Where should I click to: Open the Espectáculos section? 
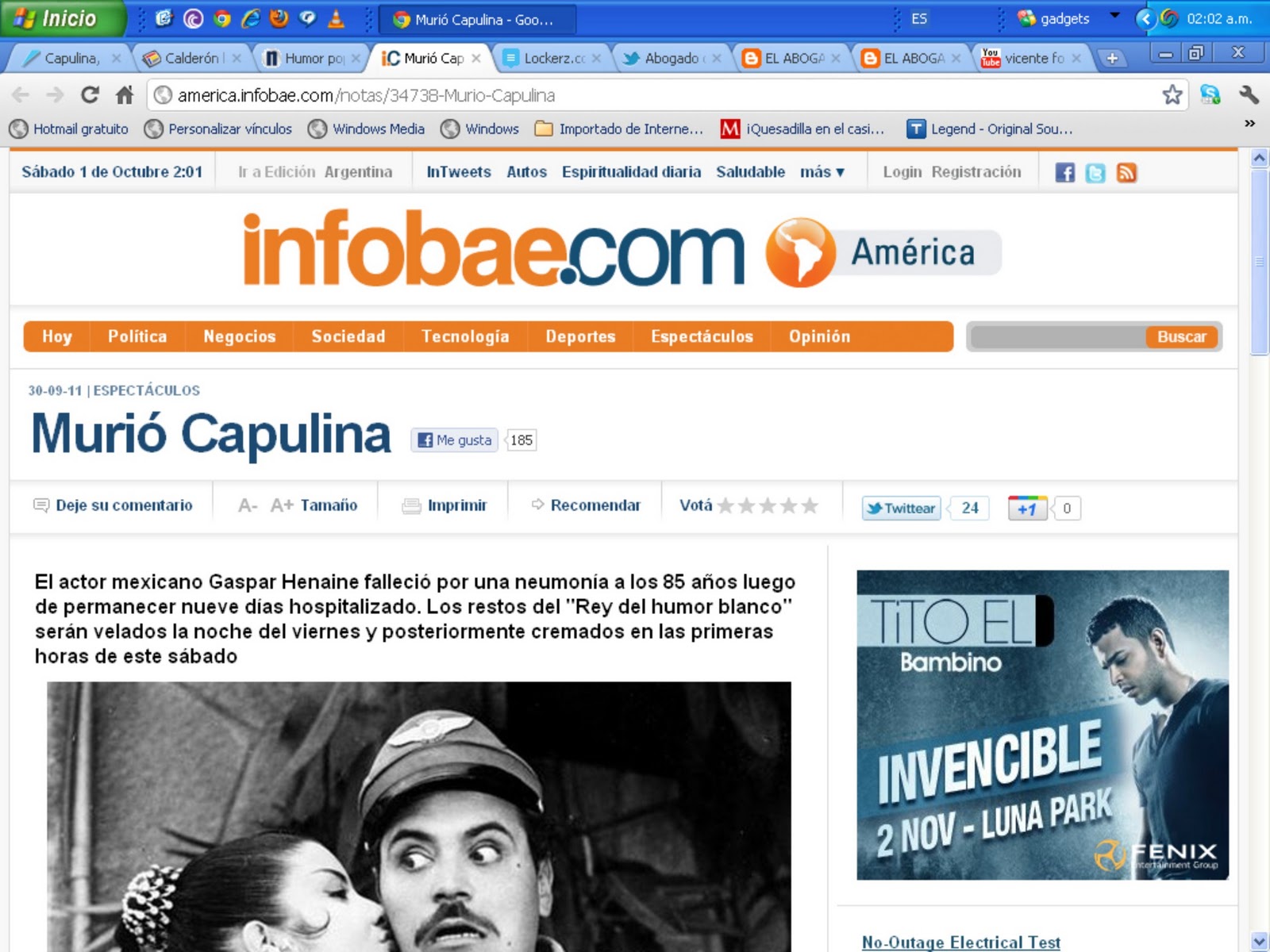click(702, 336)
